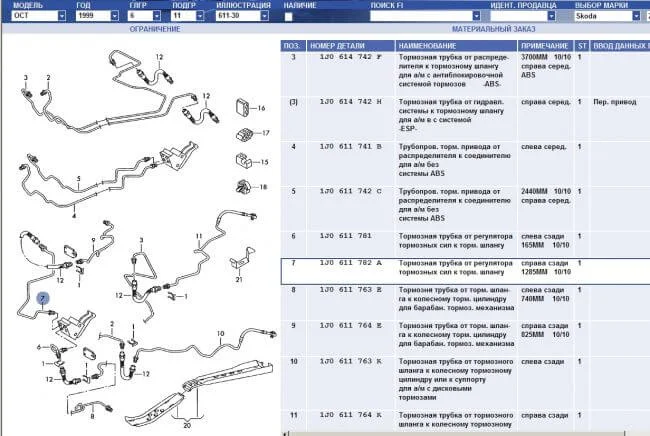Viewport: 650px width, 436px height.
Task: Click highlighted part number 7 in diagram
Action: click(x=42, y=298)
